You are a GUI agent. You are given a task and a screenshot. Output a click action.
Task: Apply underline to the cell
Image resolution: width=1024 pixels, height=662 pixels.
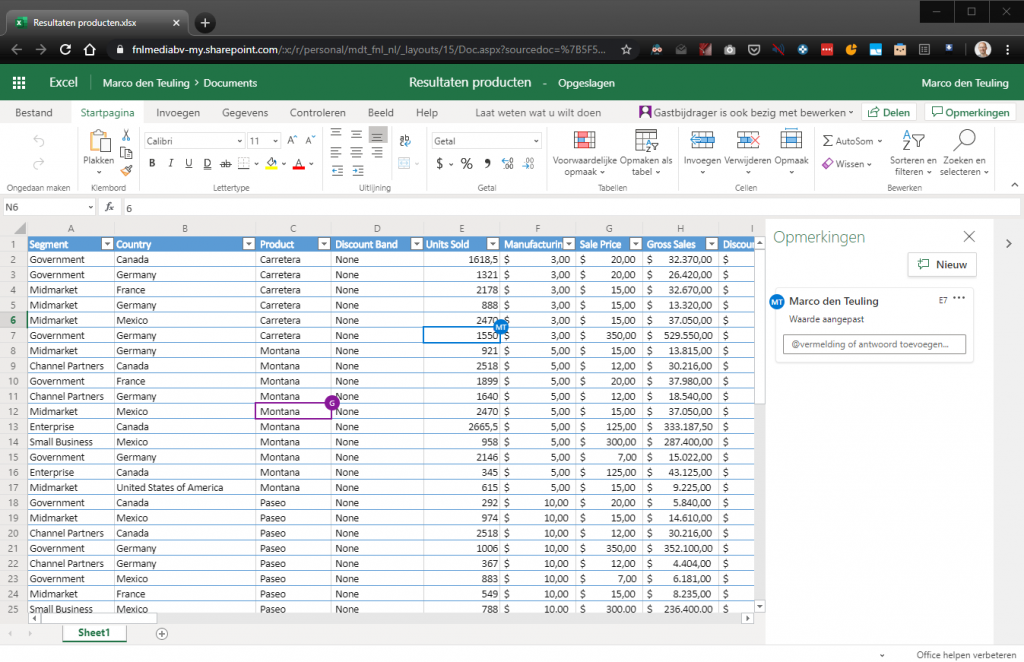tap(188, 162)
